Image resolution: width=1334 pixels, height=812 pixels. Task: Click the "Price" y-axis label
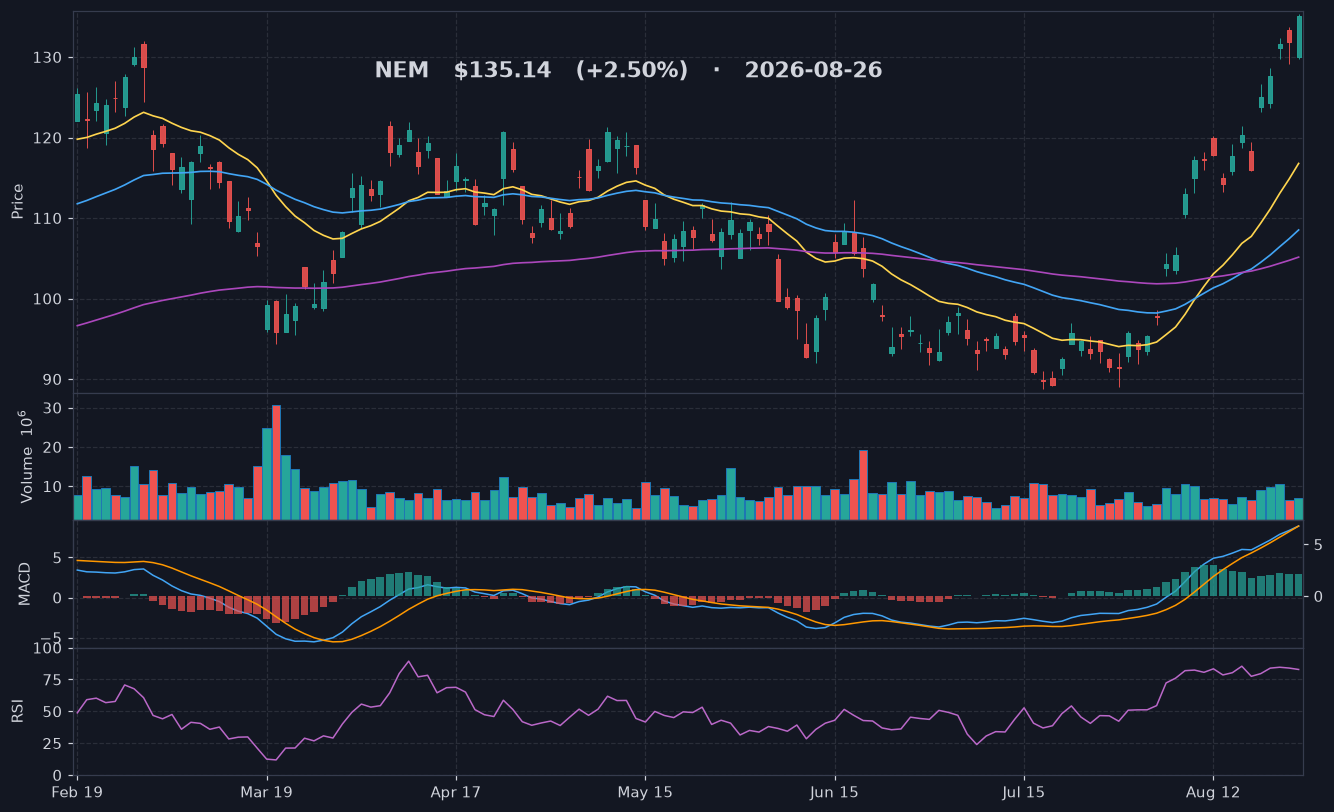[x=18, y=201]
